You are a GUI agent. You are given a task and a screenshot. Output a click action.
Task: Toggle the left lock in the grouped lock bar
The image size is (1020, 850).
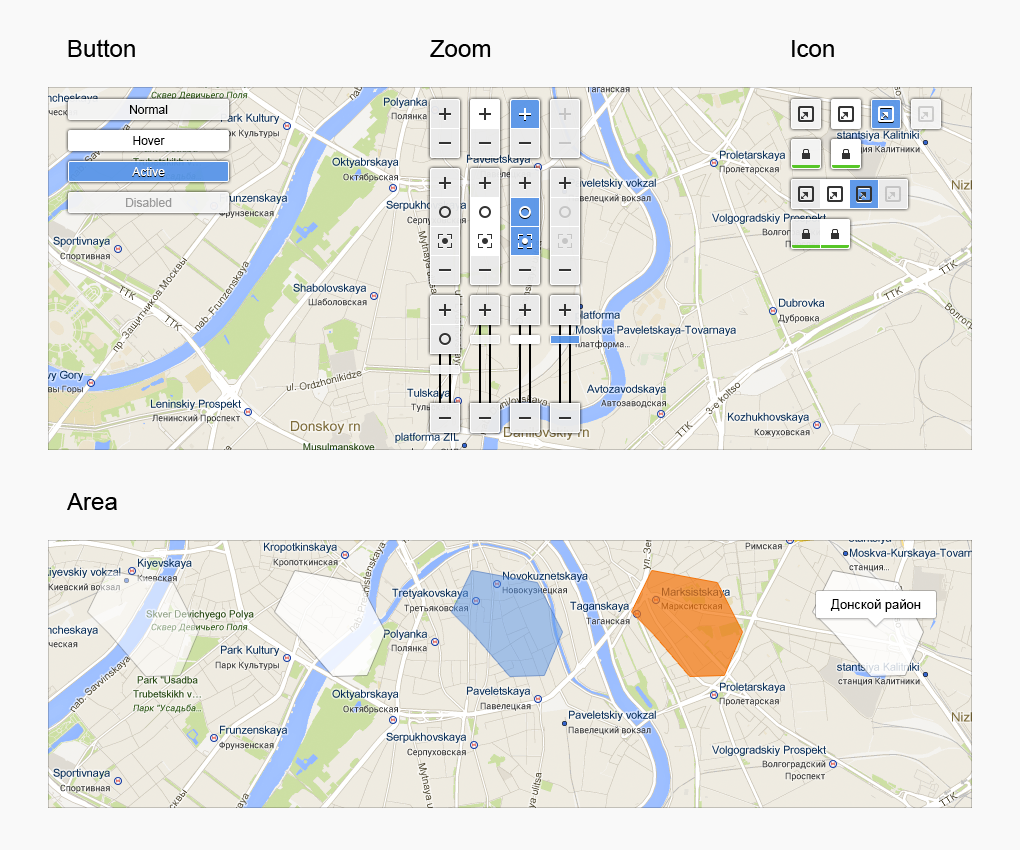tap(805, 234)
